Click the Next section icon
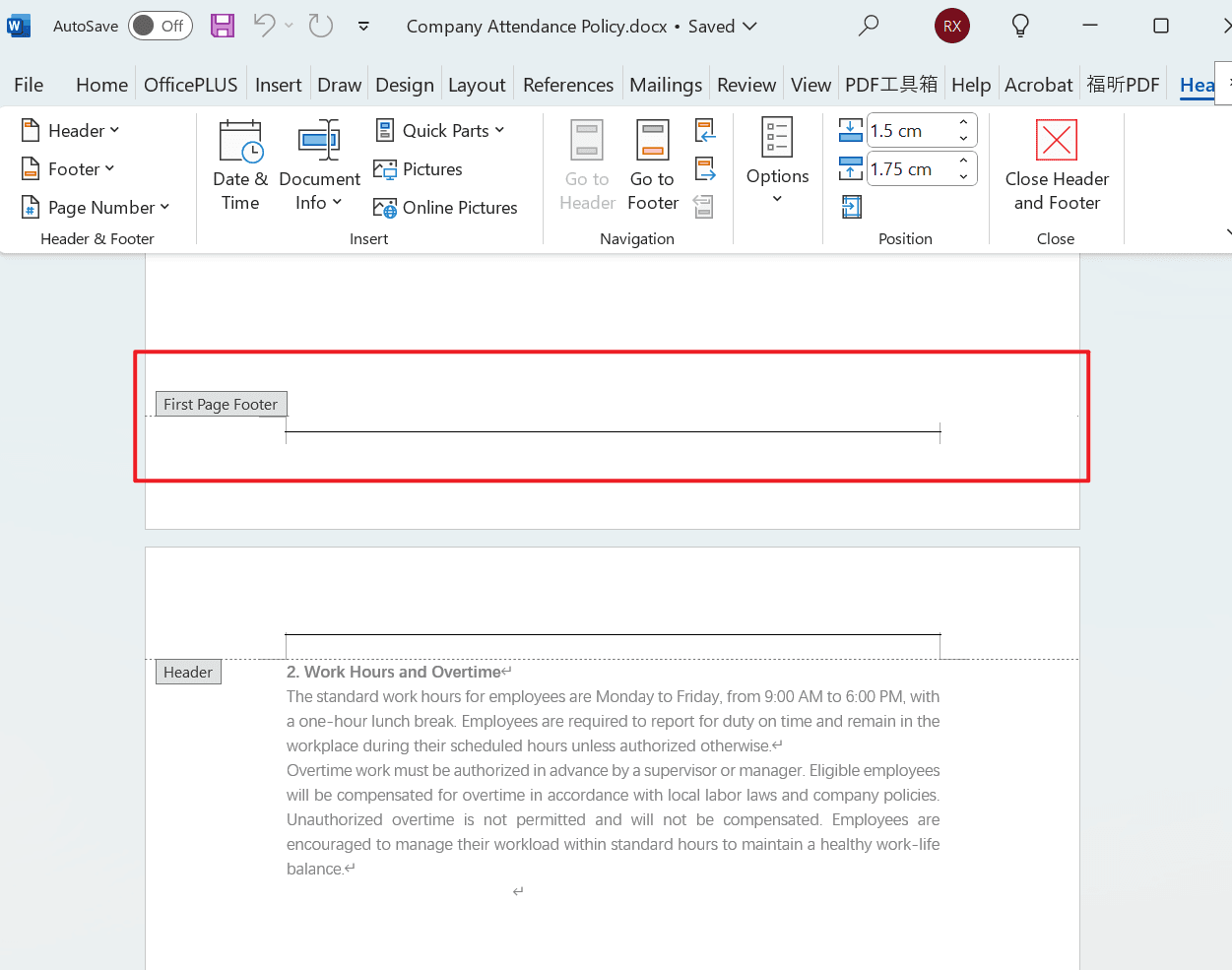The image size is (1232, 970). coord(705,168)
